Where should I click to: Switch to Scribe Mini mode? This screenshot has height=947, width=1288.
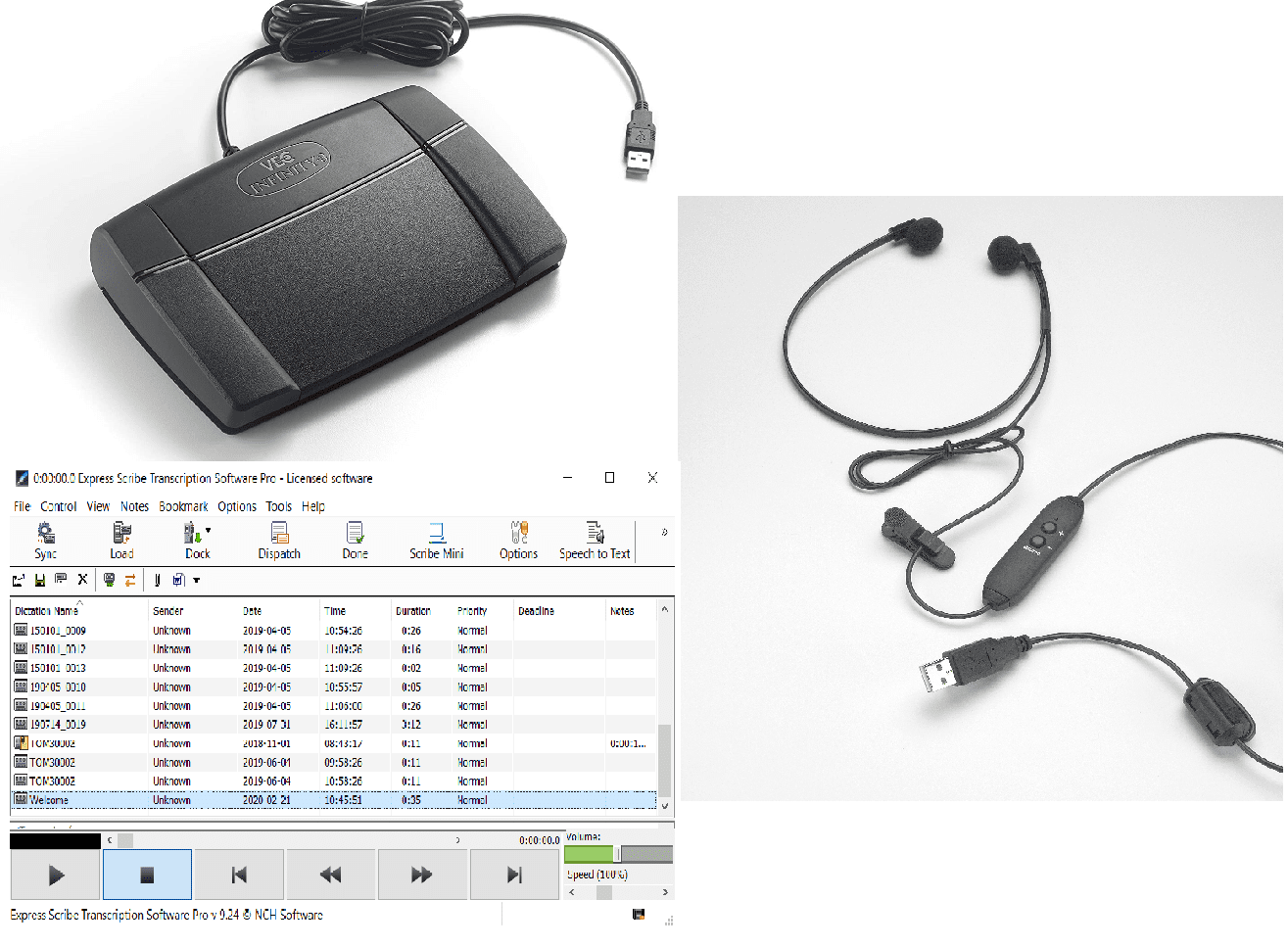point(436,540)
